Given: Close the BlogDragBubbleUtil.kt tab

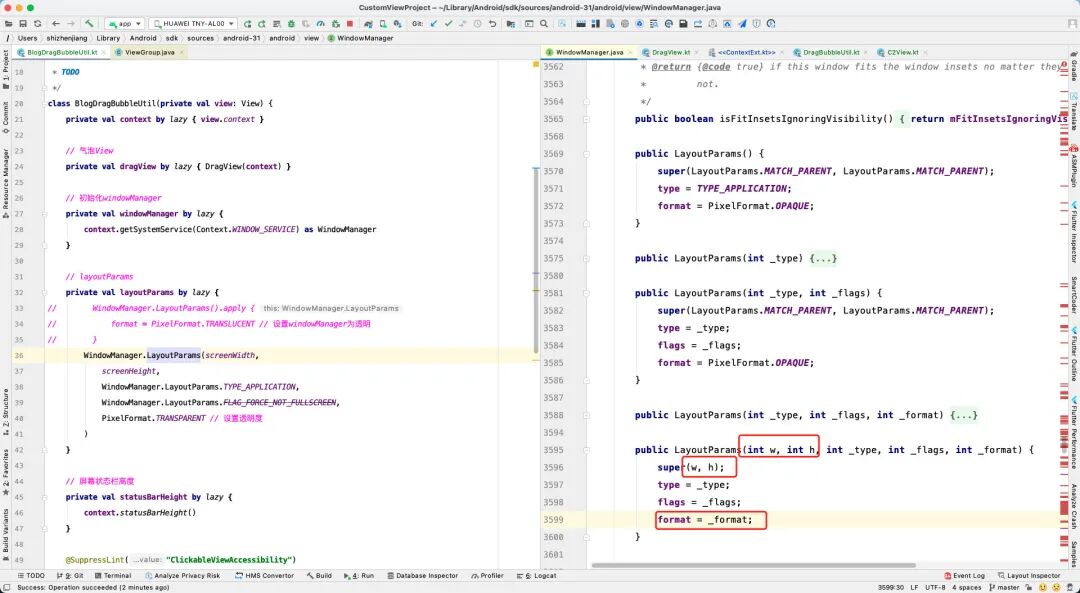Looking at the screenshot, I should [105, 52].
